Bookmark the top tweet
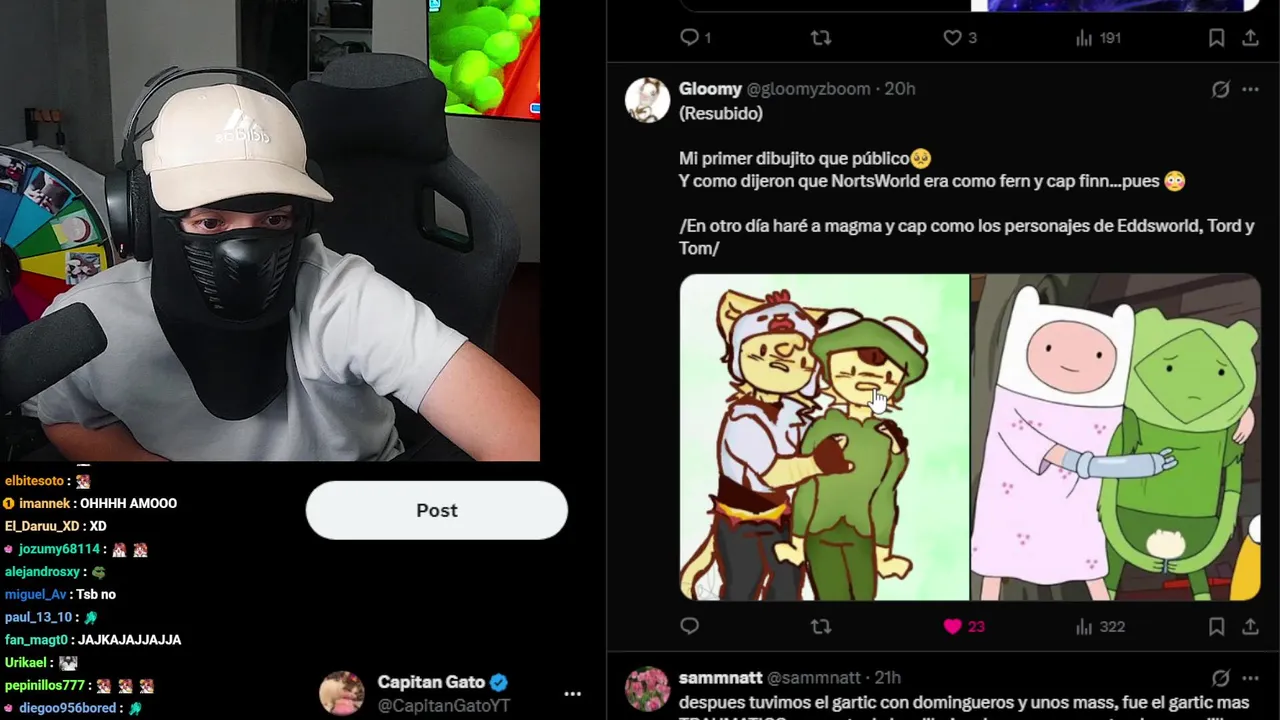Viewport: 1280px width, 720px height. 1216,38
